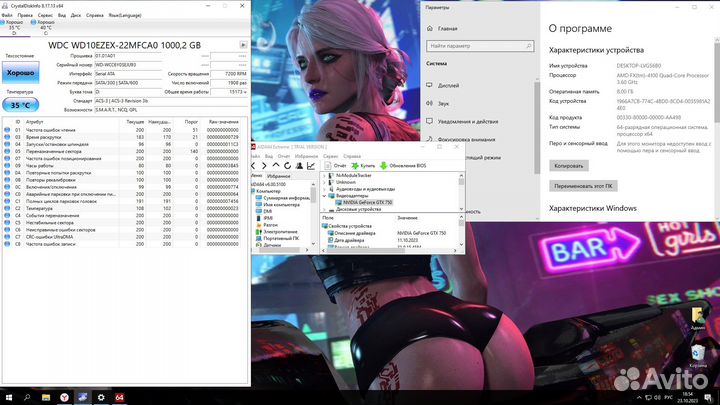This screenshot has width=720, height=405.
Task: Open Диск menu in CrystalDiskInfo
Action: coord(76,15)
